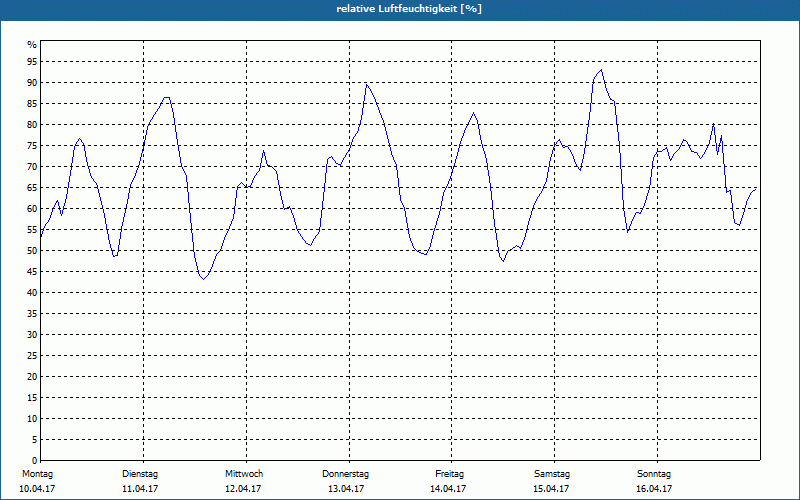This screenshot has width=800, height=500.
Task: Click the y-axis value '20'
Action: [x=32, y=377]
